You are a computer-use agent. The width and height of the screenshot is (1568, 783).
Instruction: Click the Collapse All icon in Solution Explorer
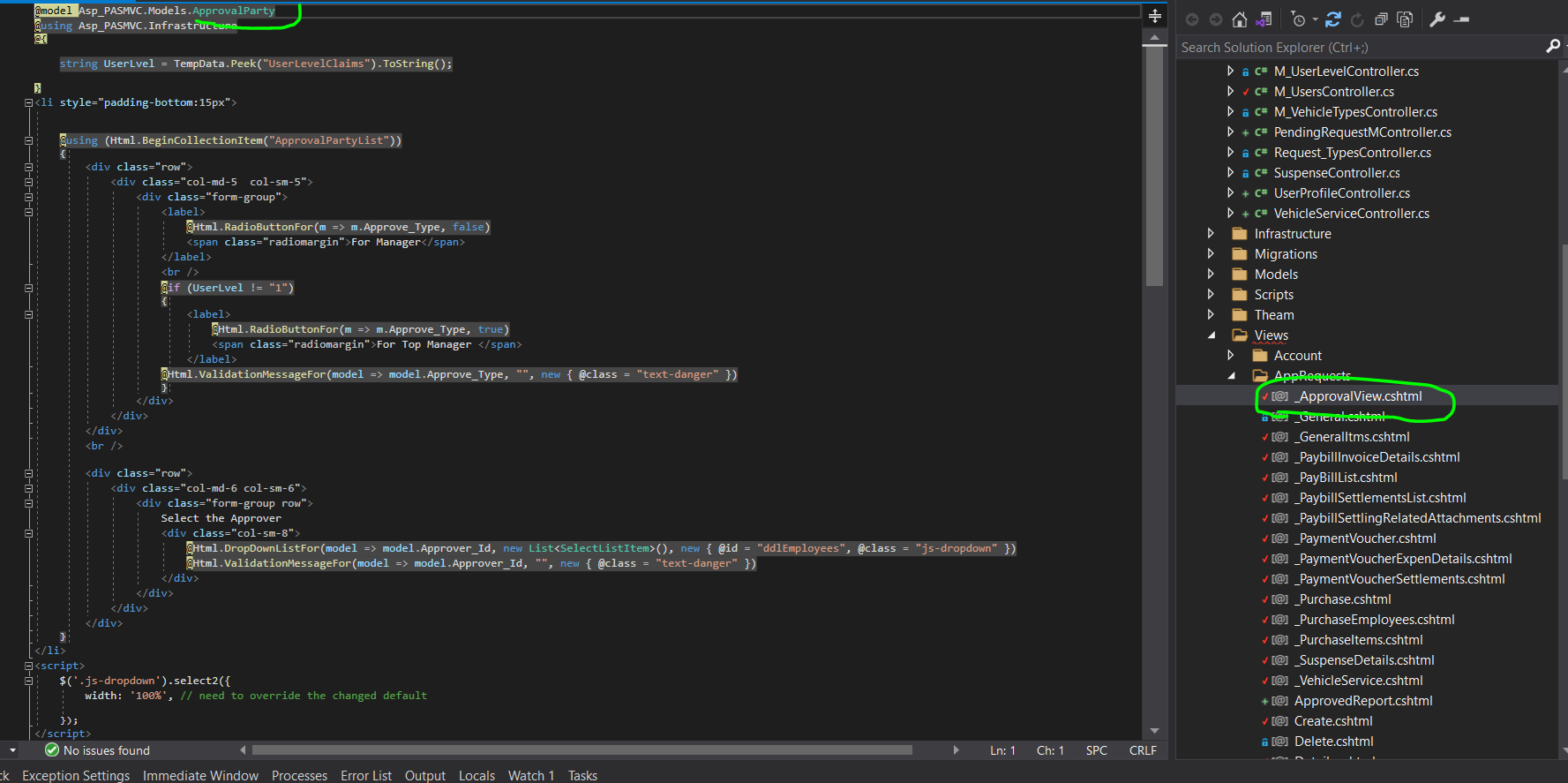point(1382,19)
